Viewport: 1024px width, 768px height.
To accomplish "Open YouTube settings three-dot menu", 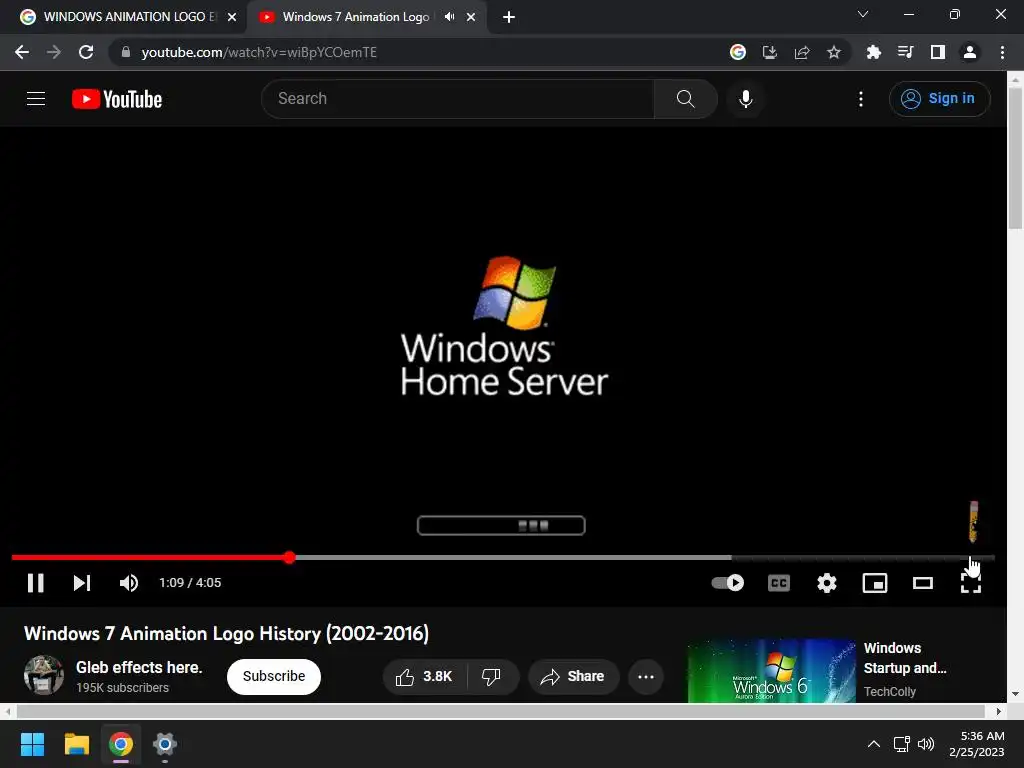I will [x=861, y=99].
